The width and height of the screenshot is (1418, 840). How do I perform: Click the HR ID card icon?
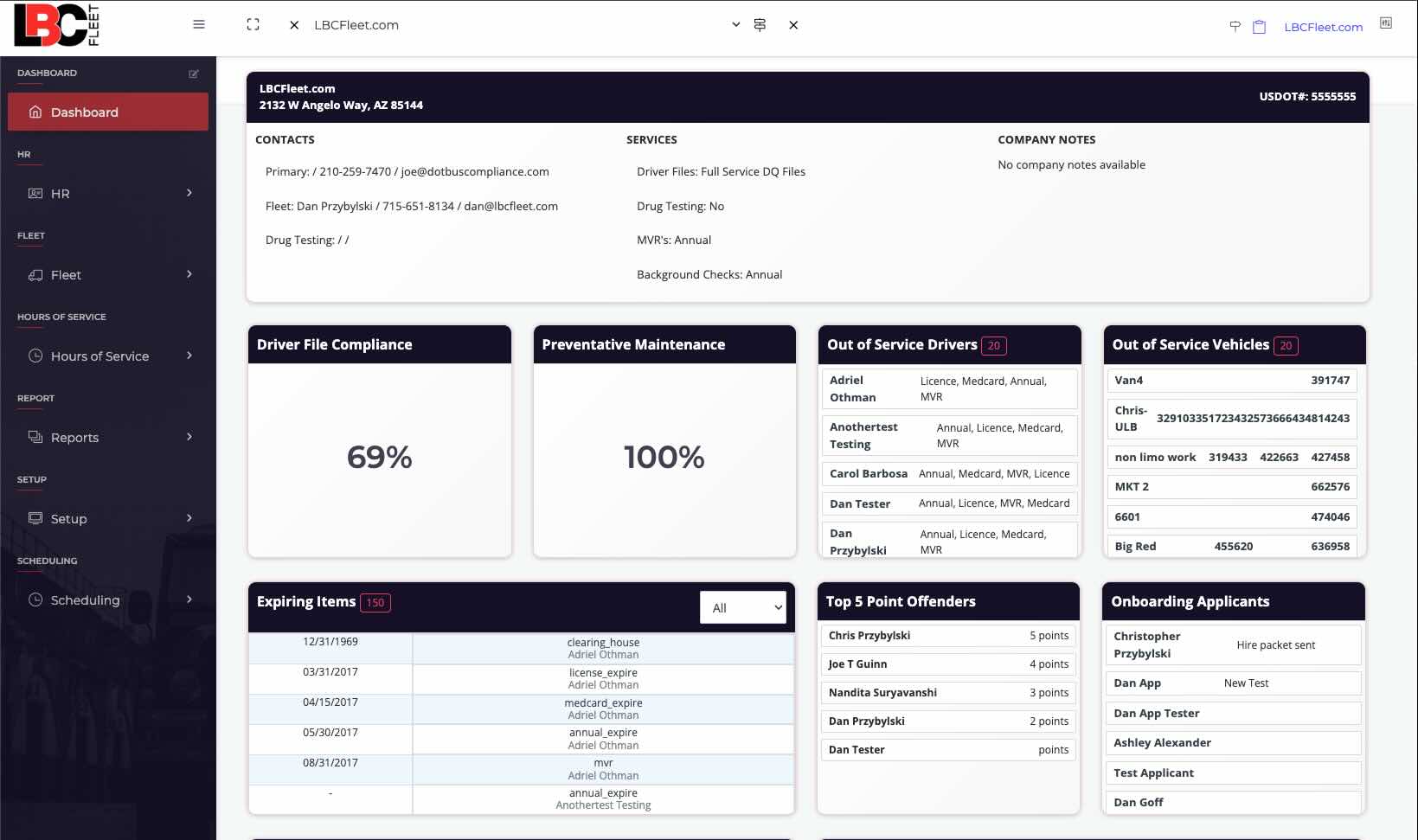tap(35, 193)
